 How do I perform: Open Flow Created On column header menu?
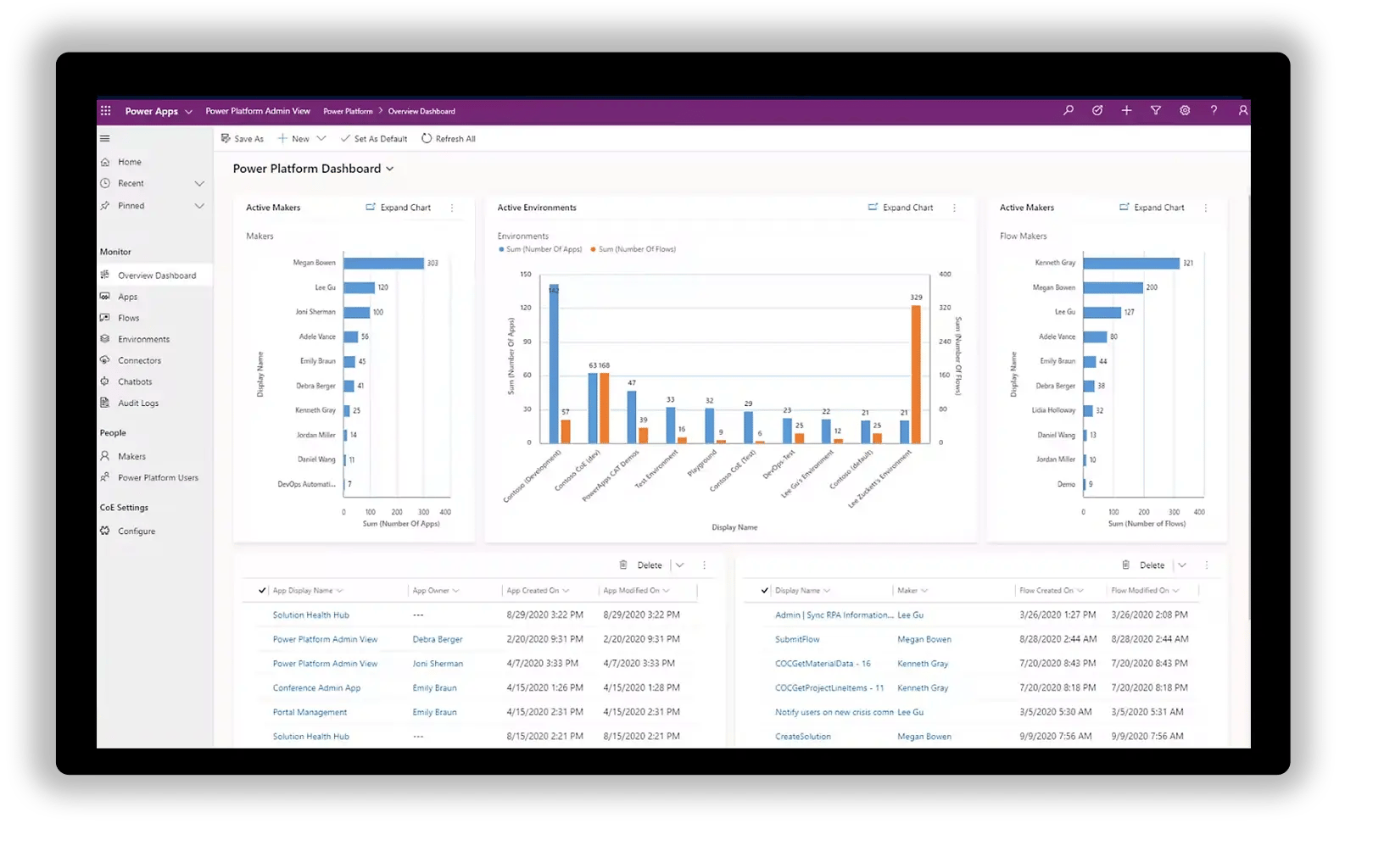1052,591
